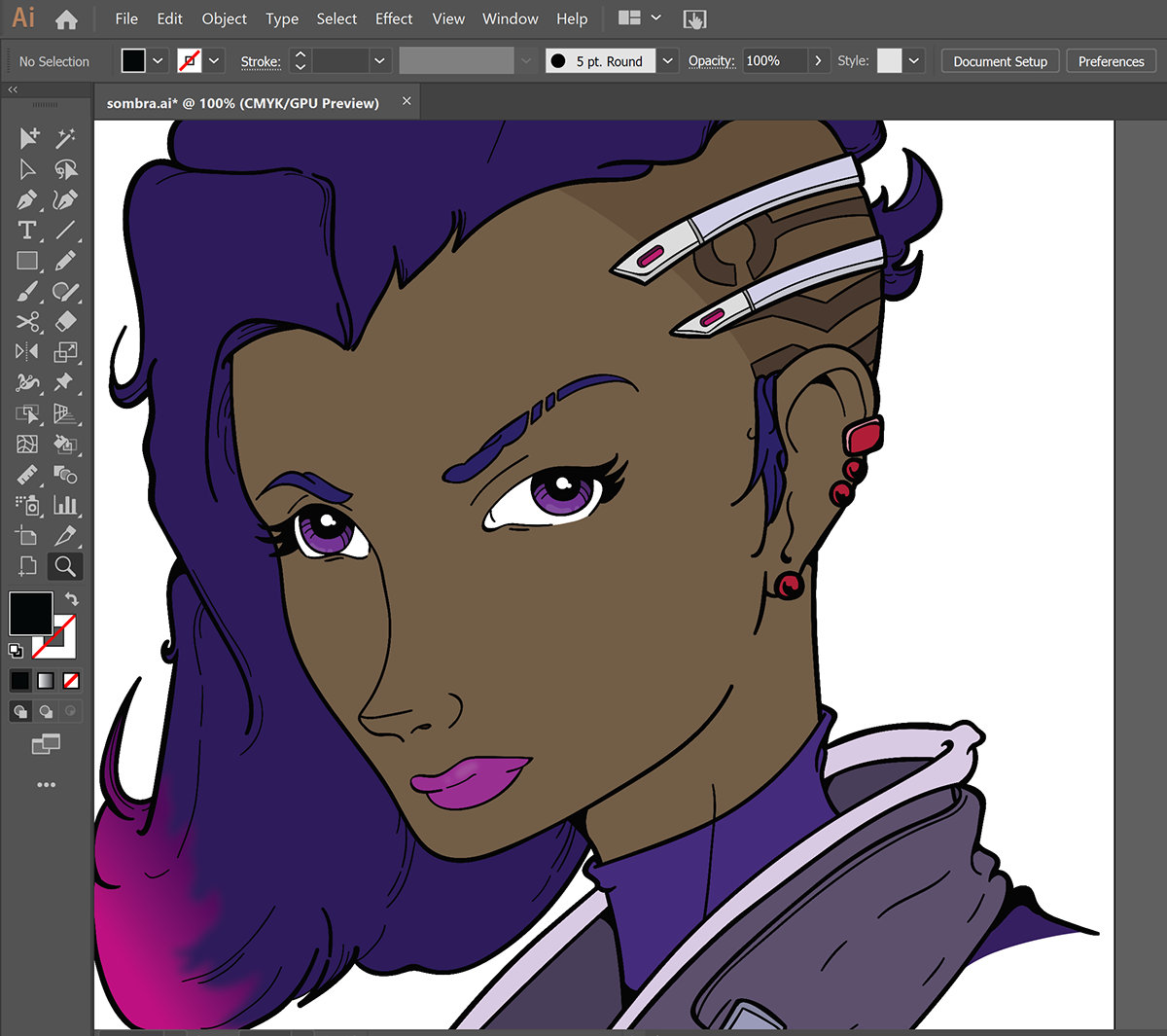The image size is (1167, 1036).
Task: Set paint type to solid Color
Action: [x=20, y=681]
